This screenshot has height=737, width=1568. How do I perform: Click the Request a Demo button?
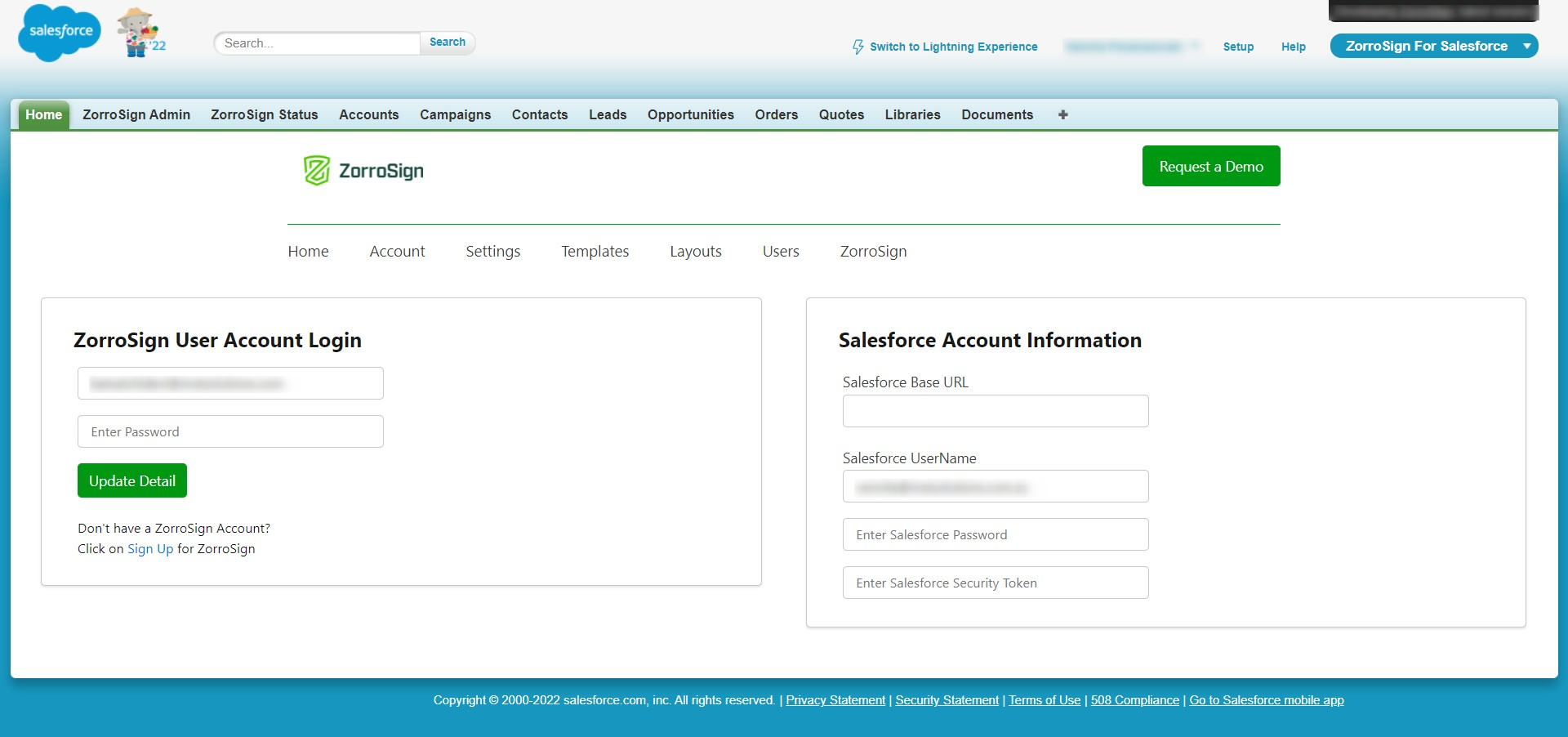coord(1211,166)
